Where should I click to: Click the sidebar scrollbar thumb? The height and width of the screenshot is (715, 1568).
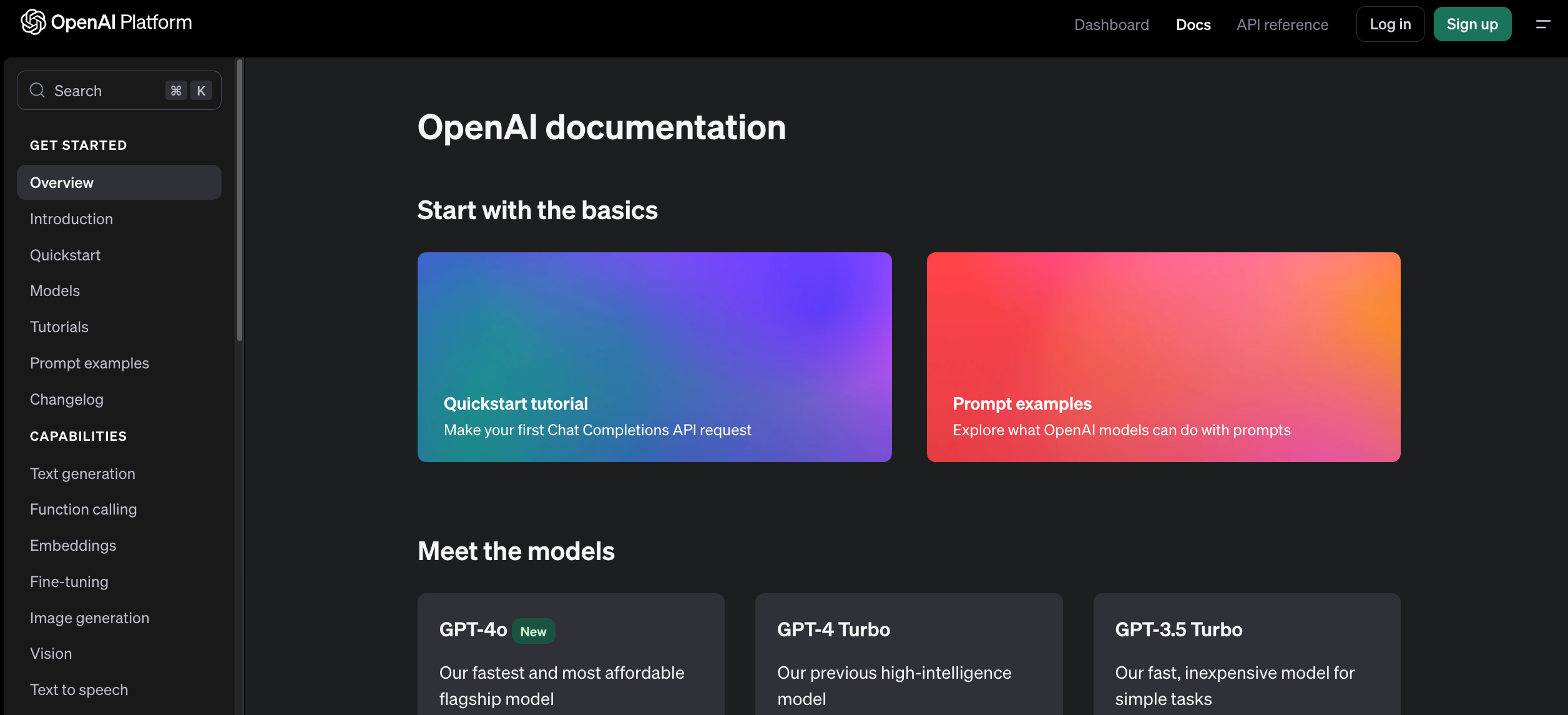point(239,200)
